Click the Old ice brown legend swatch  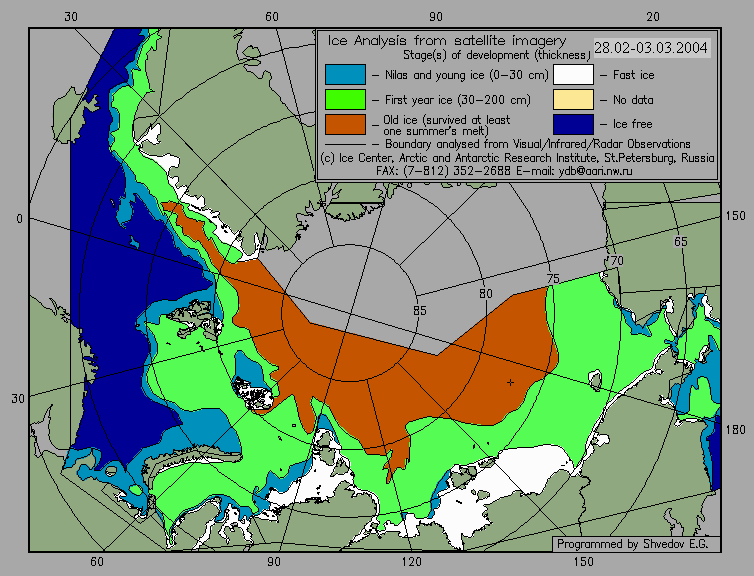345,124
